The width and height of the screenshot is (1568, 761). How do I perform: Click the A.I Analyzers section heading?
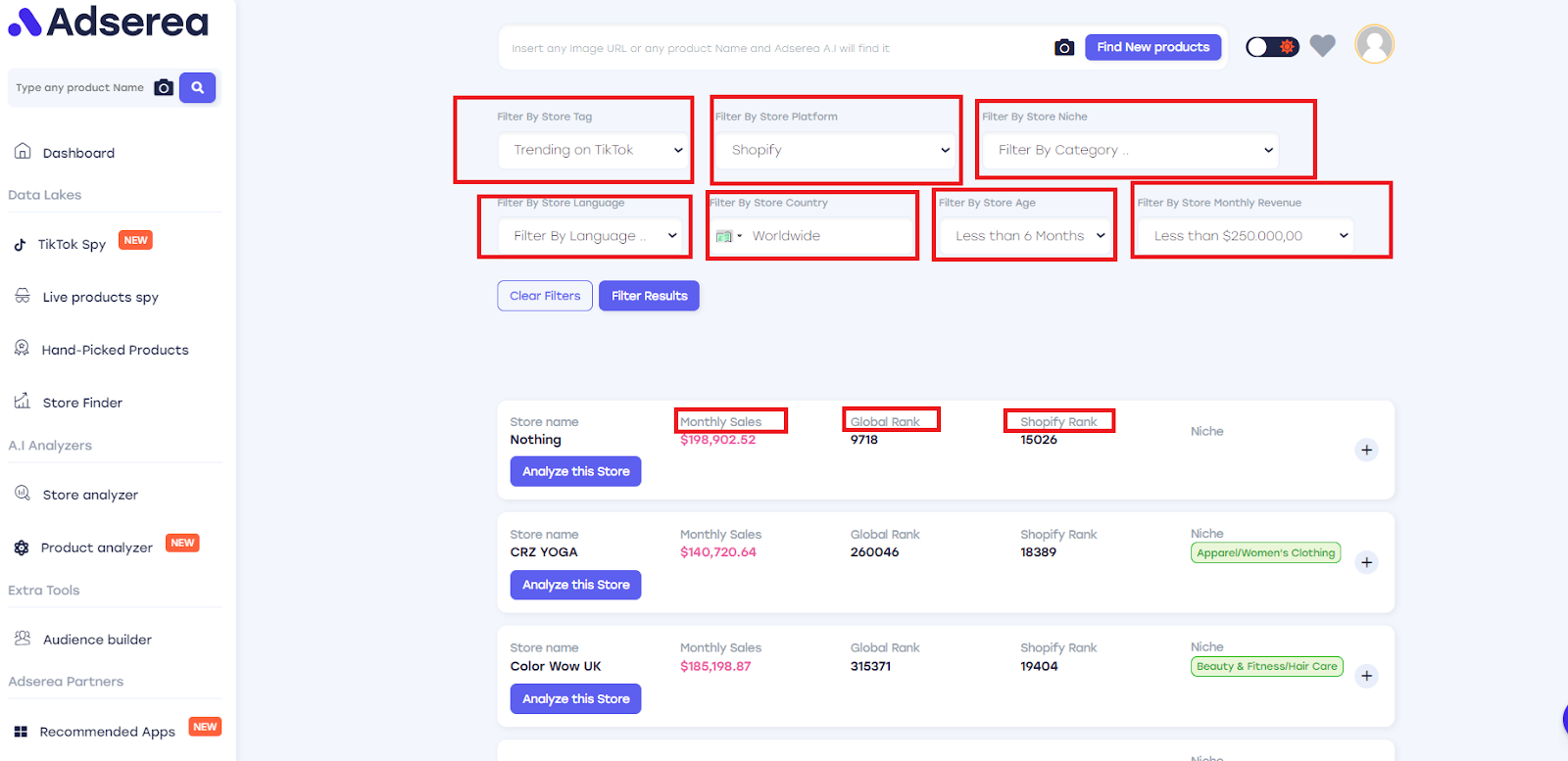pos(50,446)
